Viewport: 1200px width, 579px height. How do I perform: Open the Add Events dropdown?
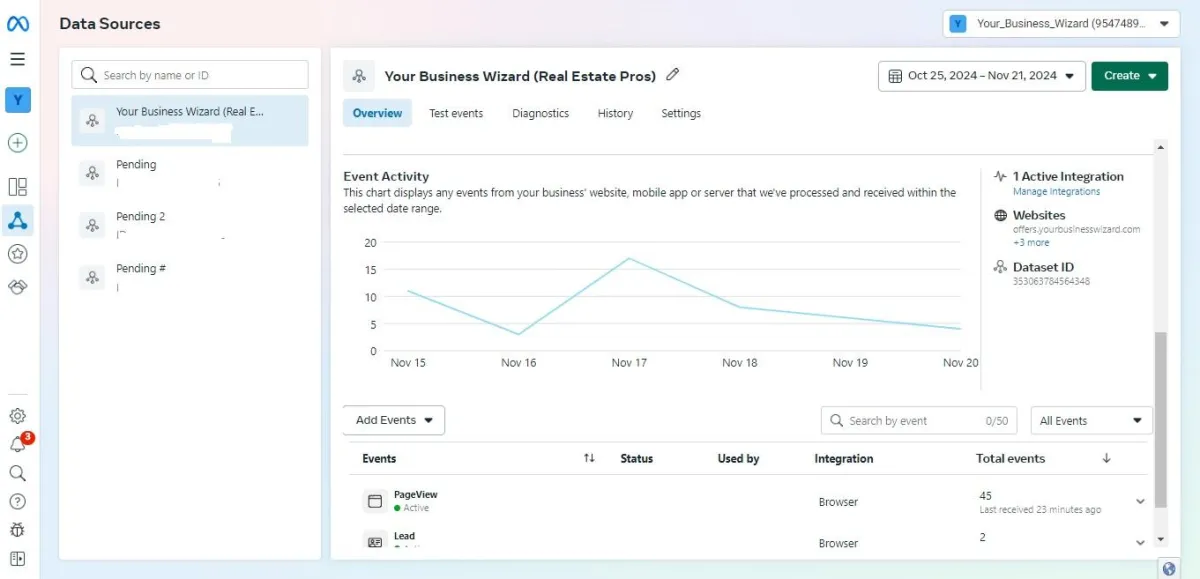(394, 421)
